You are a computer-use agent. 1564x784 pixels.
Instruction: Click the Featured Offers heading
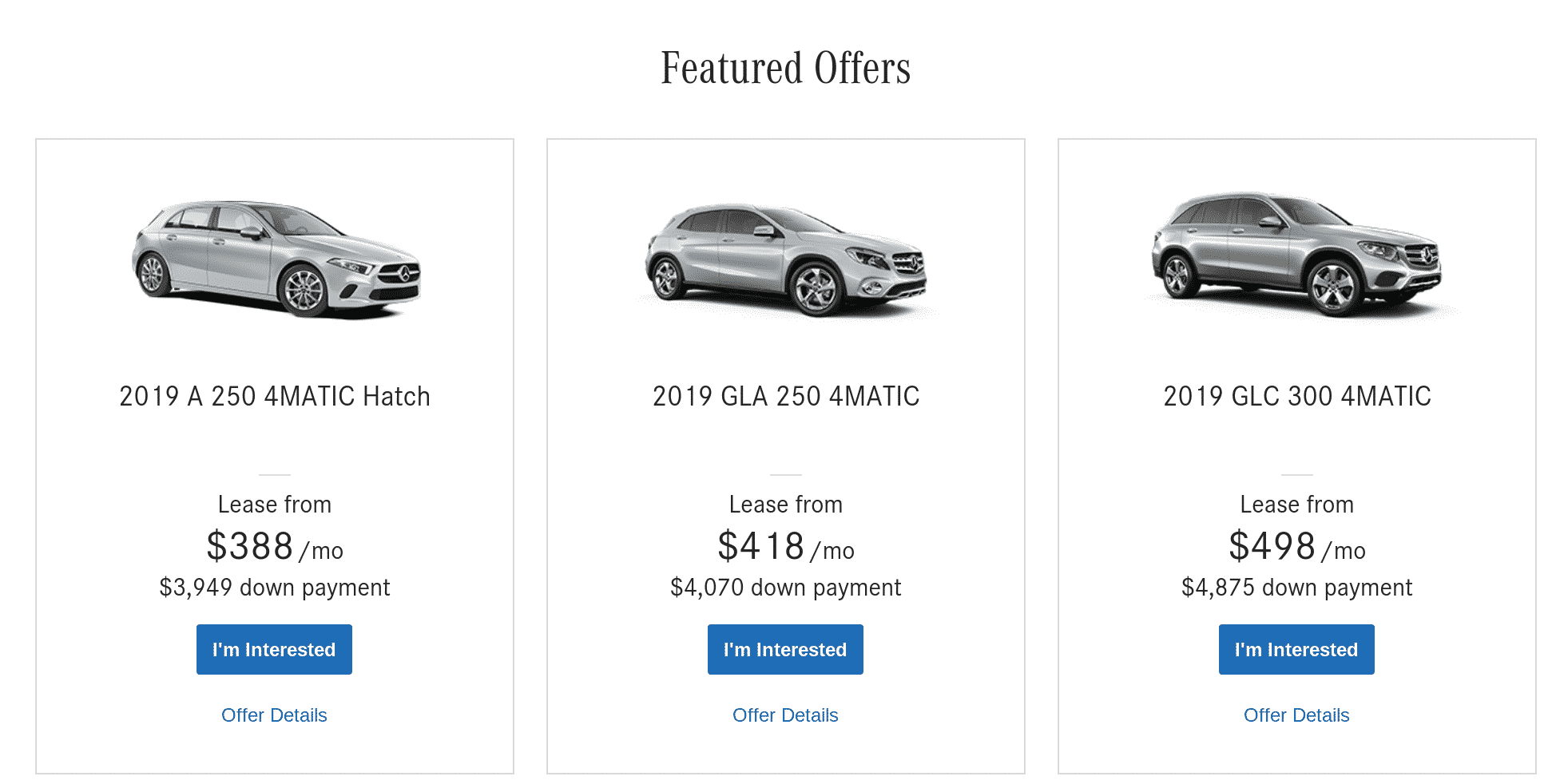785,69
